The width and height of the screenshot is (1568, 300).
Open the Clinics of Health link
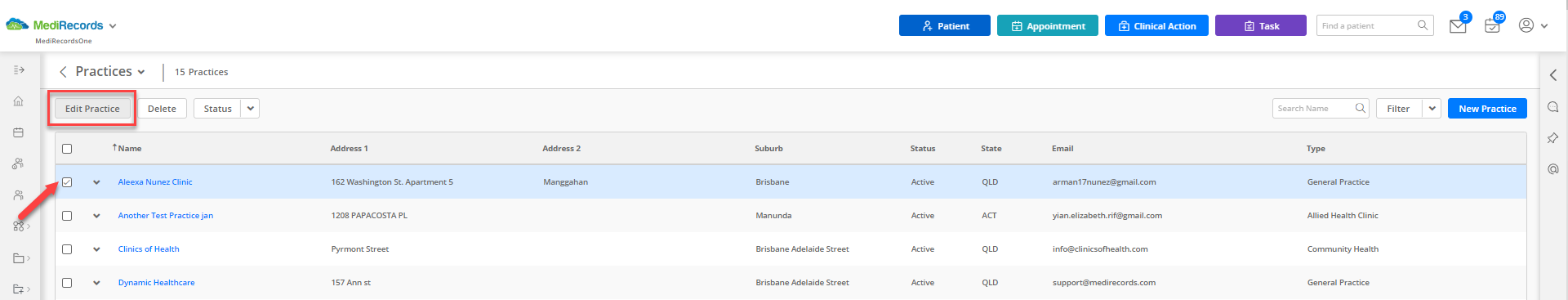149,249
